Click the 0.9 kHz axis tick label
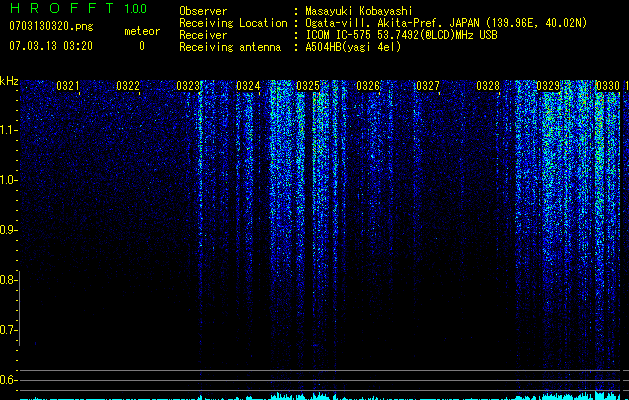 pos(8,230)
